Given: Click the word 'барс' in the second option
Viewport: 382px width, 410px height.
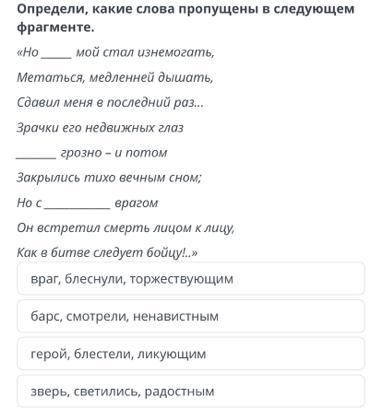Looking at the screenshot, I should click(x=44, y=316).
